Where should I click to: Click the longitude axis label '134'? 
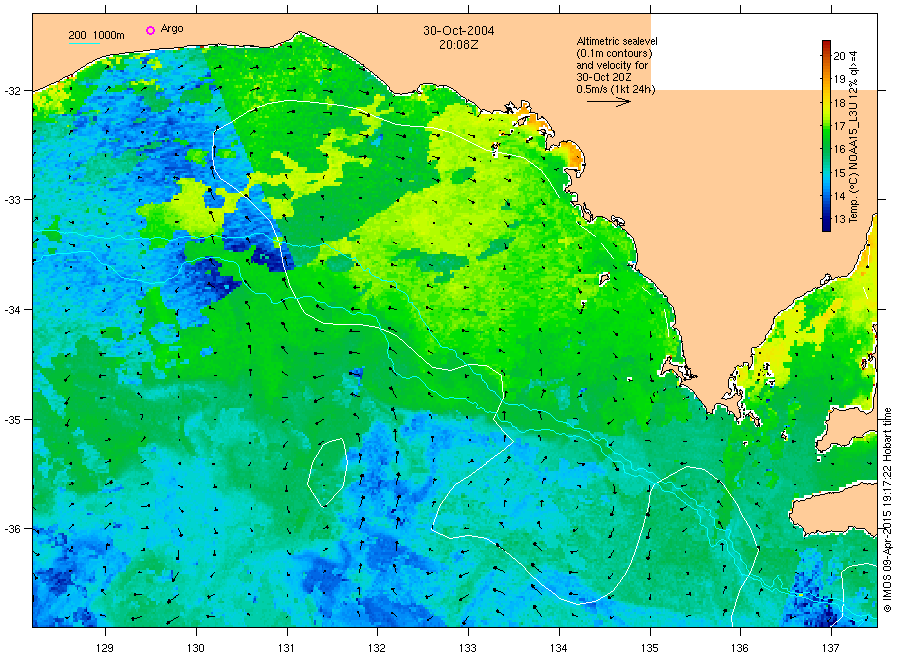(x=558, y=648)
